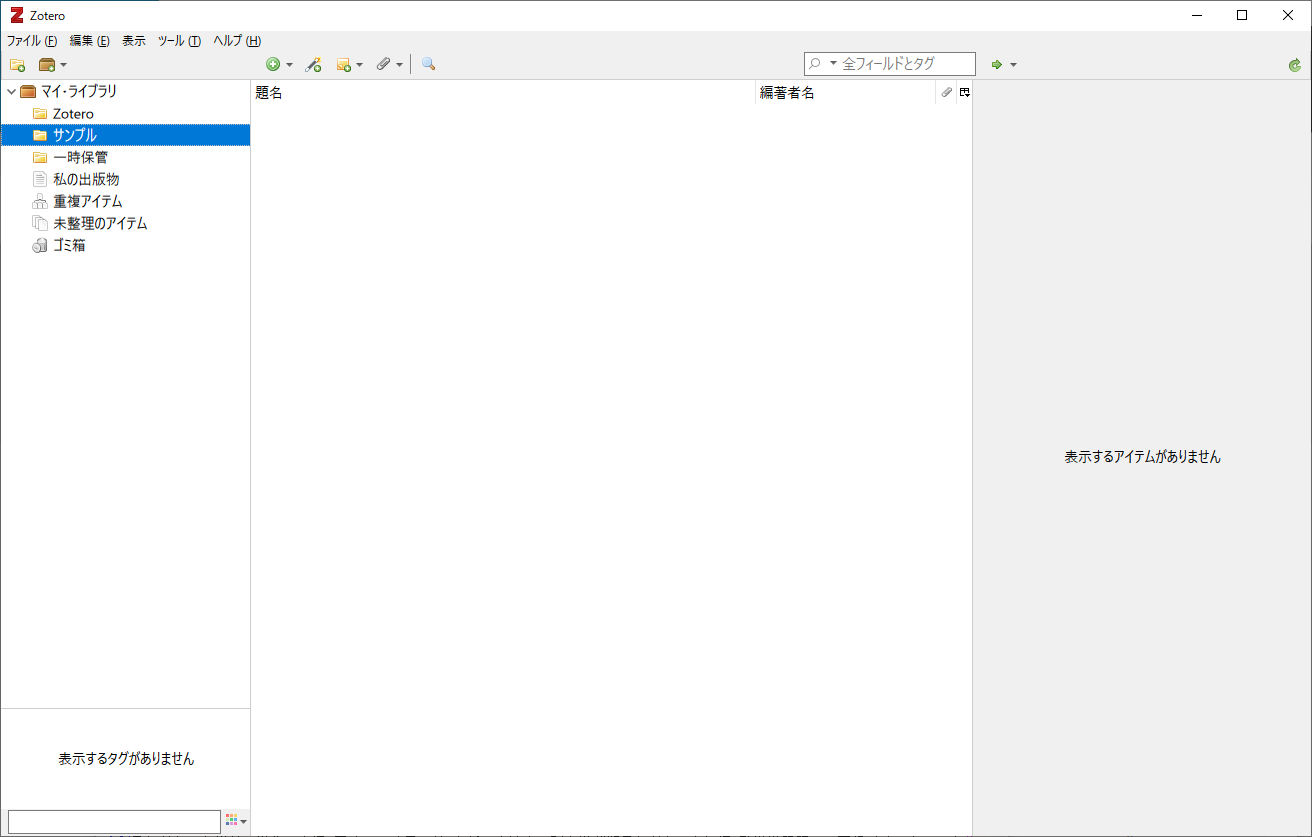Screen dimensions: 1312x837
Task: Open the New Library dropdown button
Action: [52, 64]
